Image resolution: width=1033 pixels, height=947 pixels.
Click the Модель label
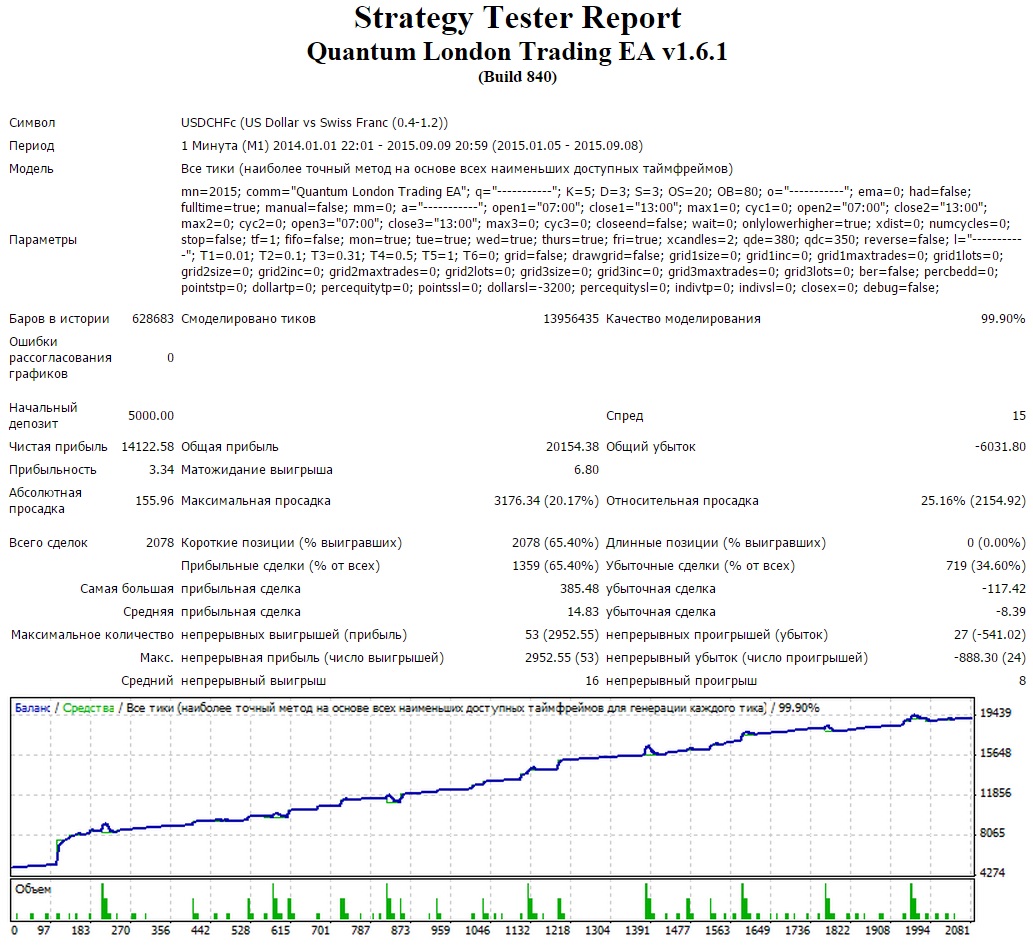click(31, 169)
